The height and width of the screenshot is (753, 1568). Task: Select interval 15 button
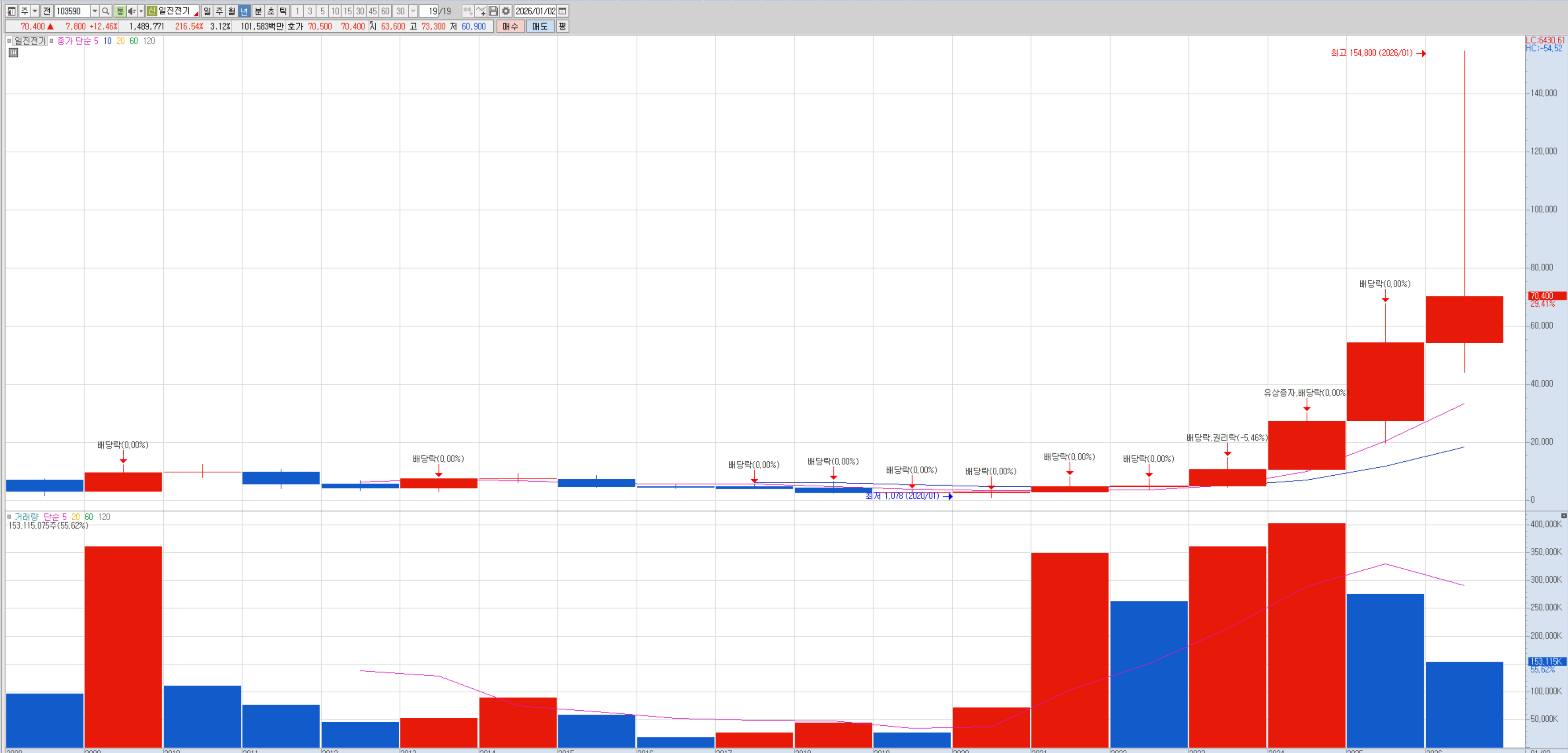[348, 11]
